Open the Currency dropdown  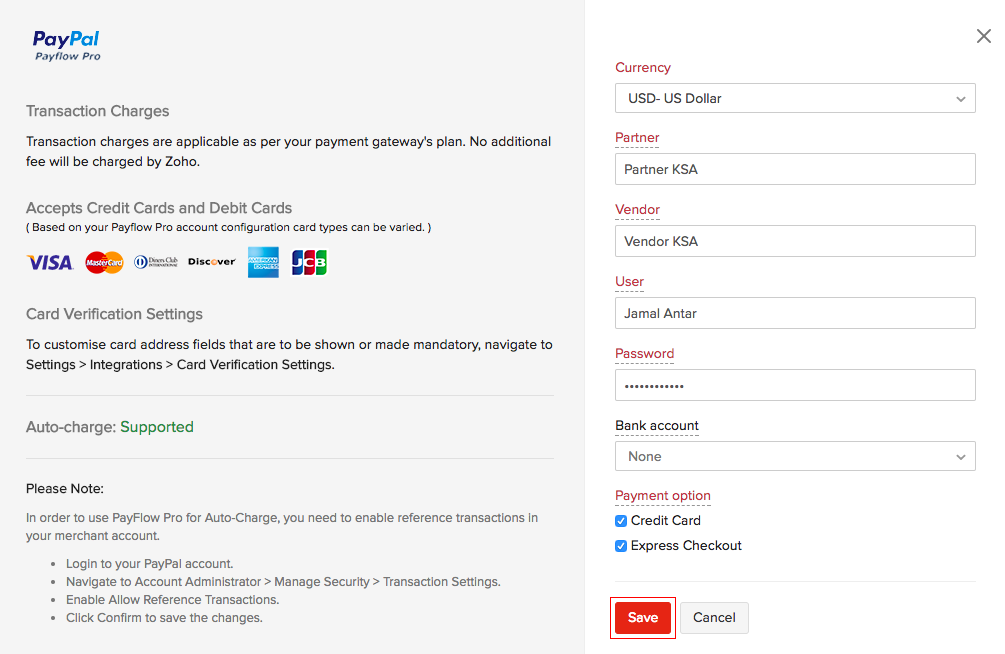tap(795, 98)
